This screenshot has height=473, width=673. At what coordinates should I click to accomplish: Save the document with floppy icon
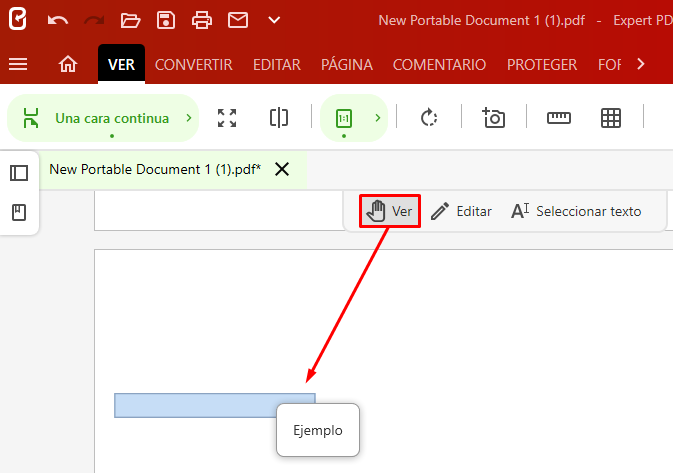point(166,20)
